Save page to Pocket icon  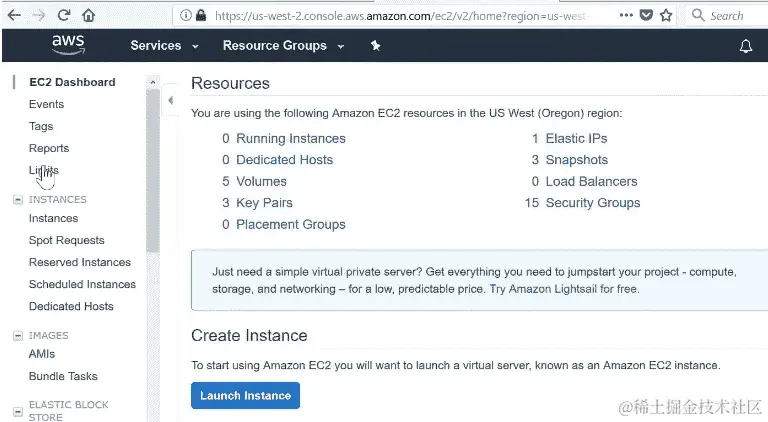pyautogui.click(x=647, y=16)
